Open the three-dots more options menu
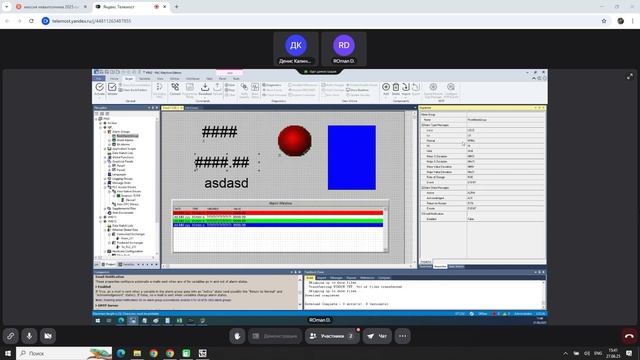Image resolution: width=640 pixels, height=360 pixels. pyautogui.click(x=402, y=336)
